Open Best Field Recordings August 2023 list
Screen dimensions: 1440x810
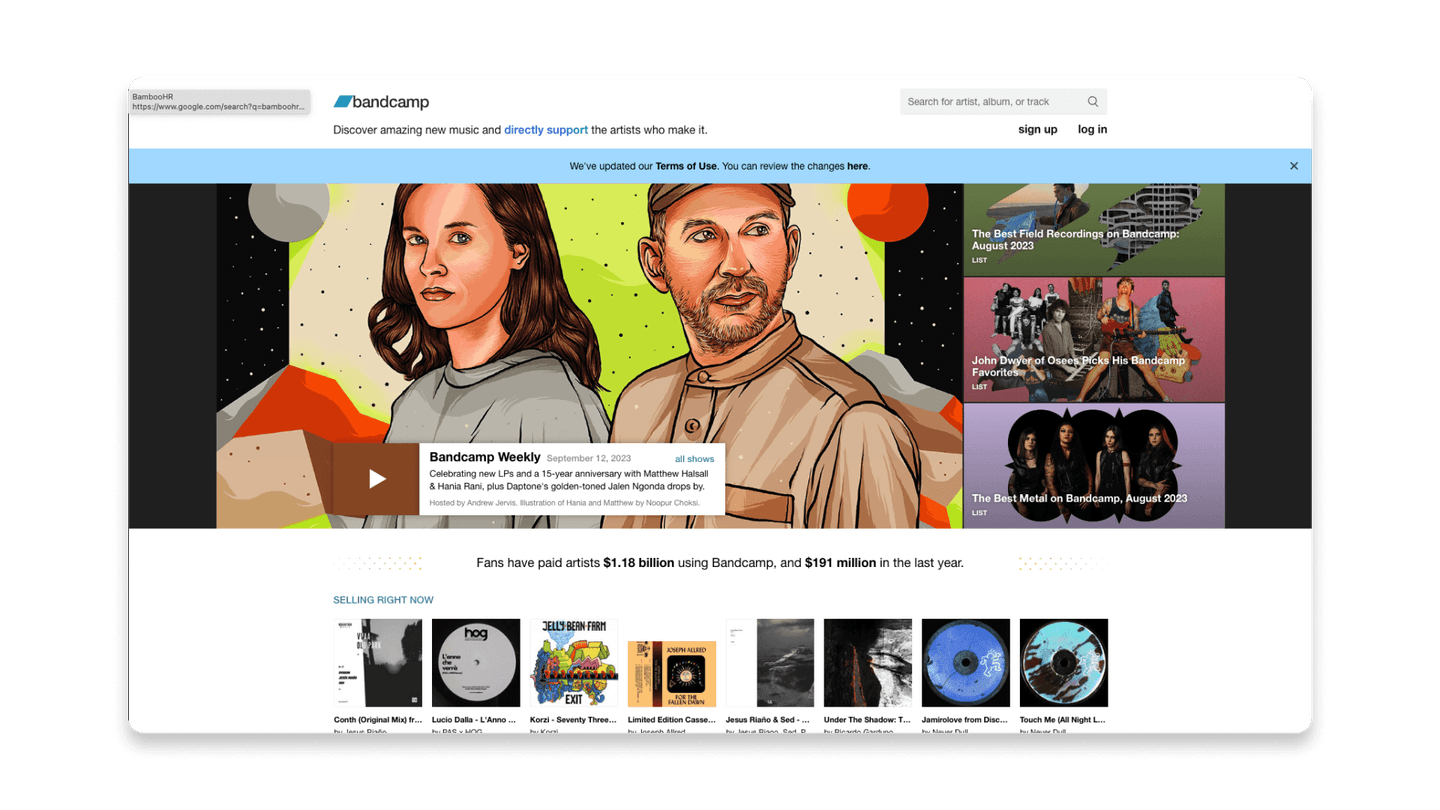tap(1094, 229)
